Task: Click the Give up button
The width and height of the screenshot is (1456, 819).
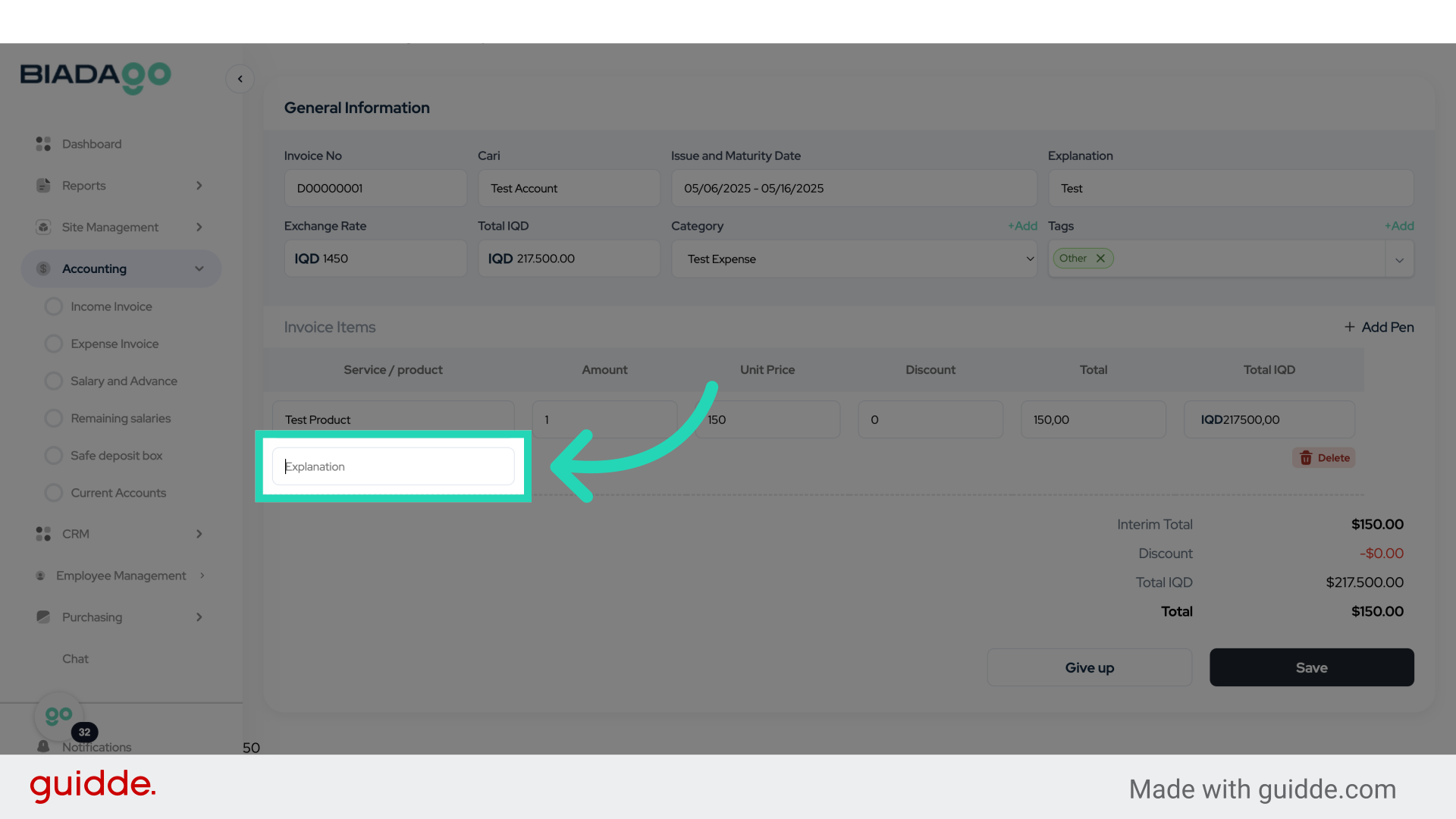Action: (x=1089, y=668)
